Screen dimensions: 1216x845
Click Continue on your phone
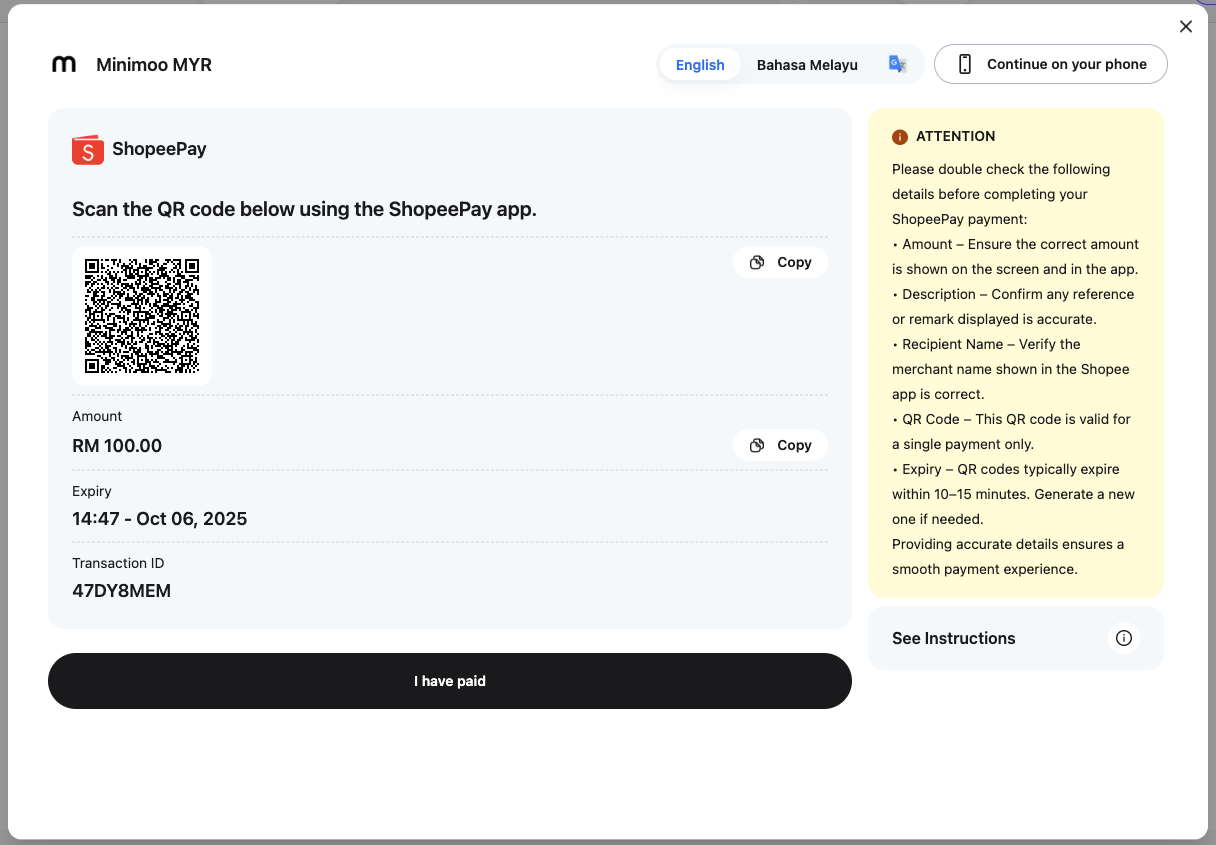pyautogui.click(x=1050, y=63)
